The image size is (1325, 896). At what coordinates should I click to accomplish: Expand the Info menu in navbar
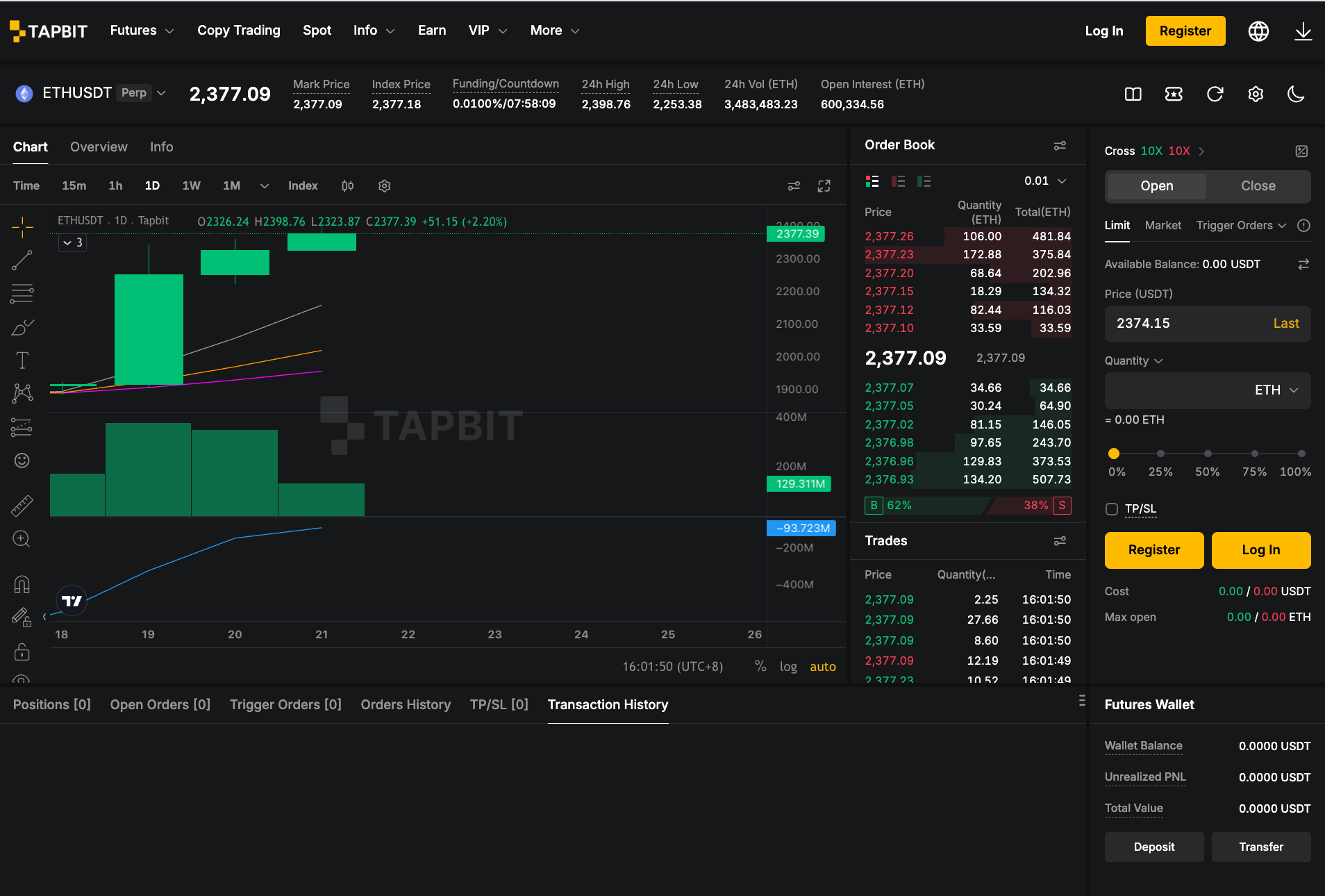click(374, 31)
